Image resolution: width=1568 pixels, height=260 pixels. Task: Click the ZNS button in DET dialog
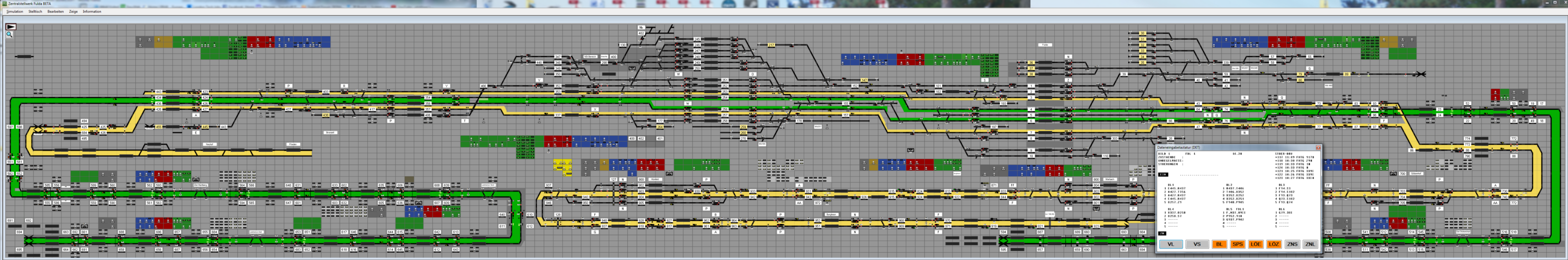pos(1292,244)
